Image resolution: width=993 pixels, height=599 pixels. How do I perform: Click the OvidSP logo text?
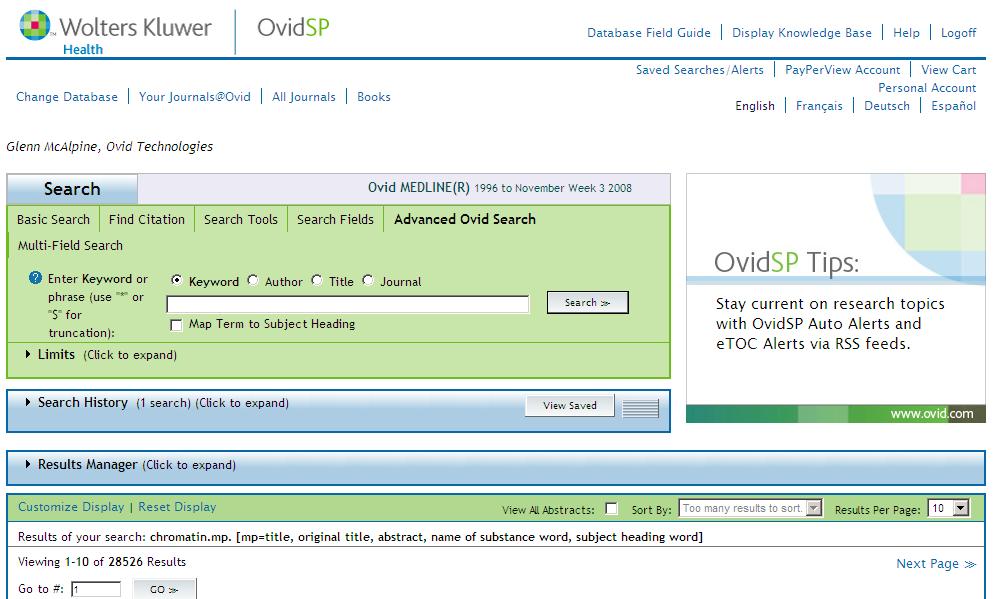click(x=293, y=27)
